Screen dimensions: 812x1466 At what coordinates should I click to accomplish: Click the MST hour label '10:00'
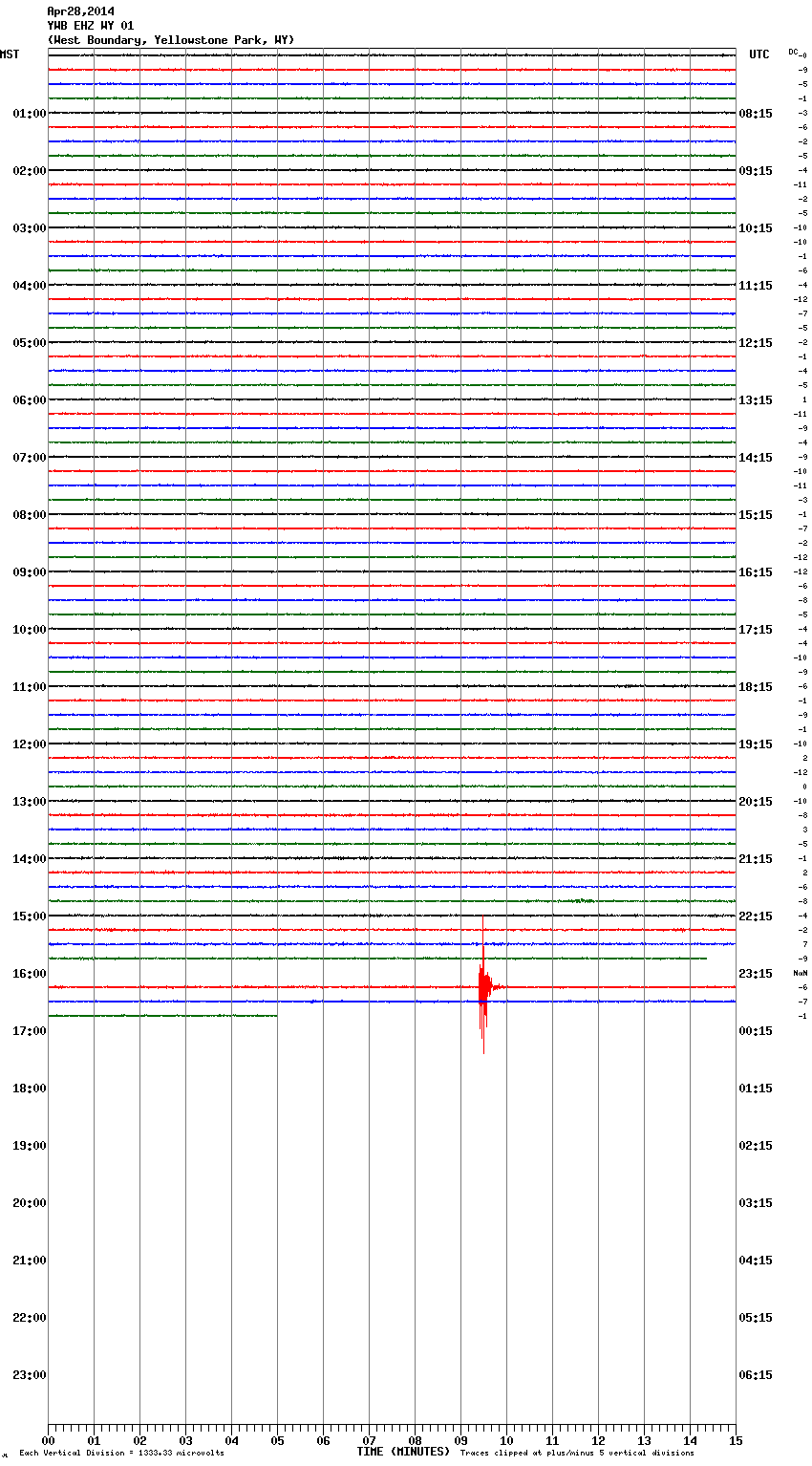point(30,630)
